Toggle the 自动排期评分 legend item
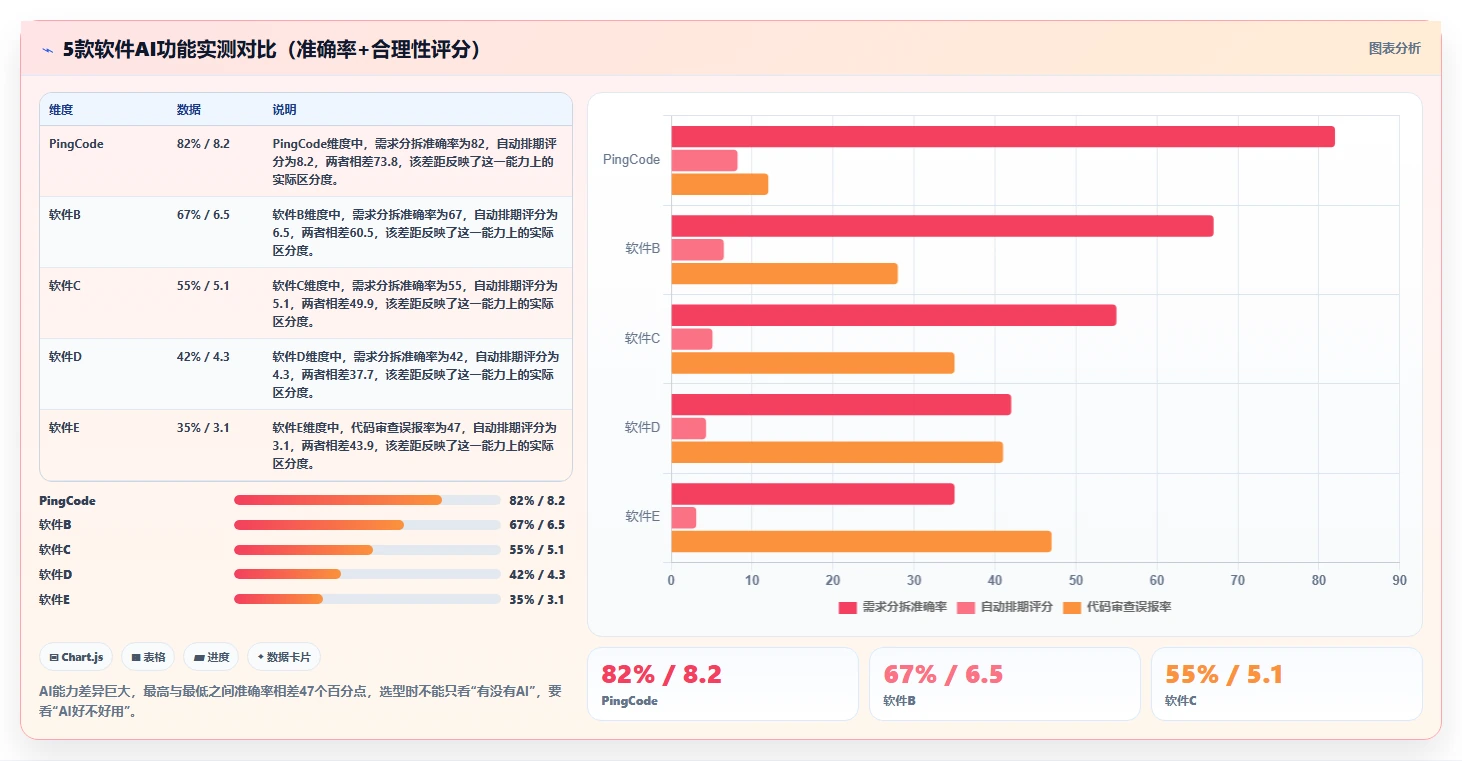1462x761 pixels. 1004,607
